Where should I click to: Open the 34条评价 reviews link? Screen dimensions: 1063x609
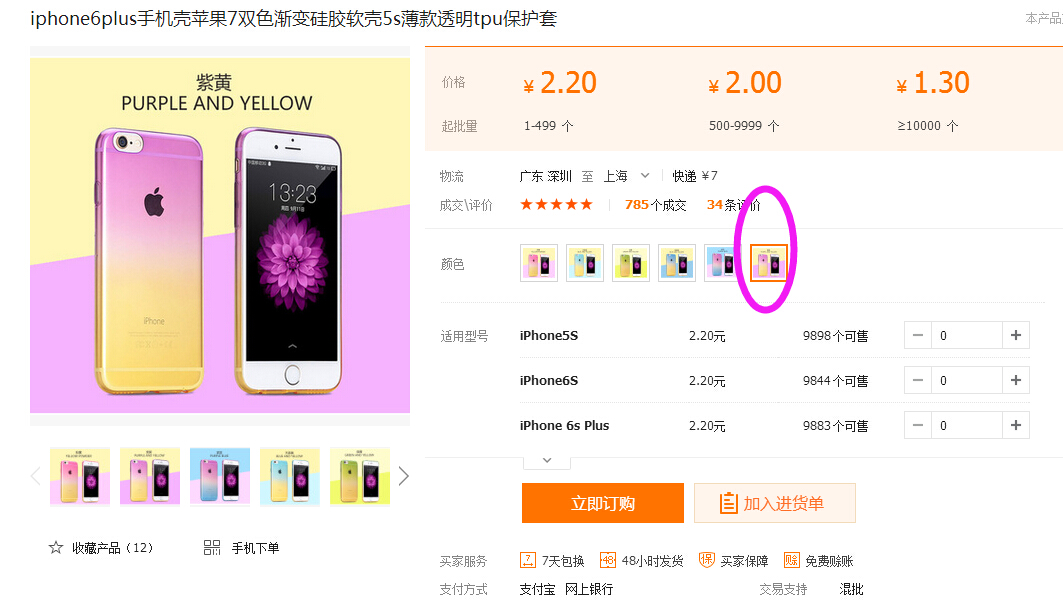tap(734, 205)
